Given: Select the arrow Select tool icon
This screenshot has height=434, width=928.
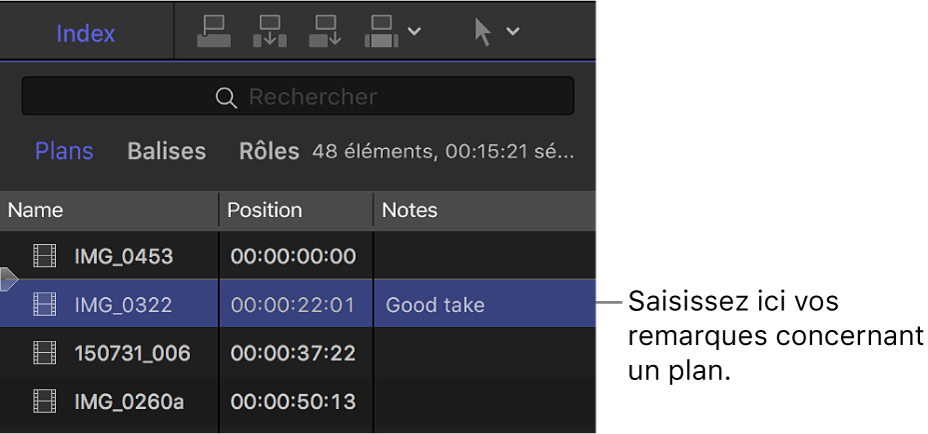Looking at the screenshot, I should [x=482, y=32].
